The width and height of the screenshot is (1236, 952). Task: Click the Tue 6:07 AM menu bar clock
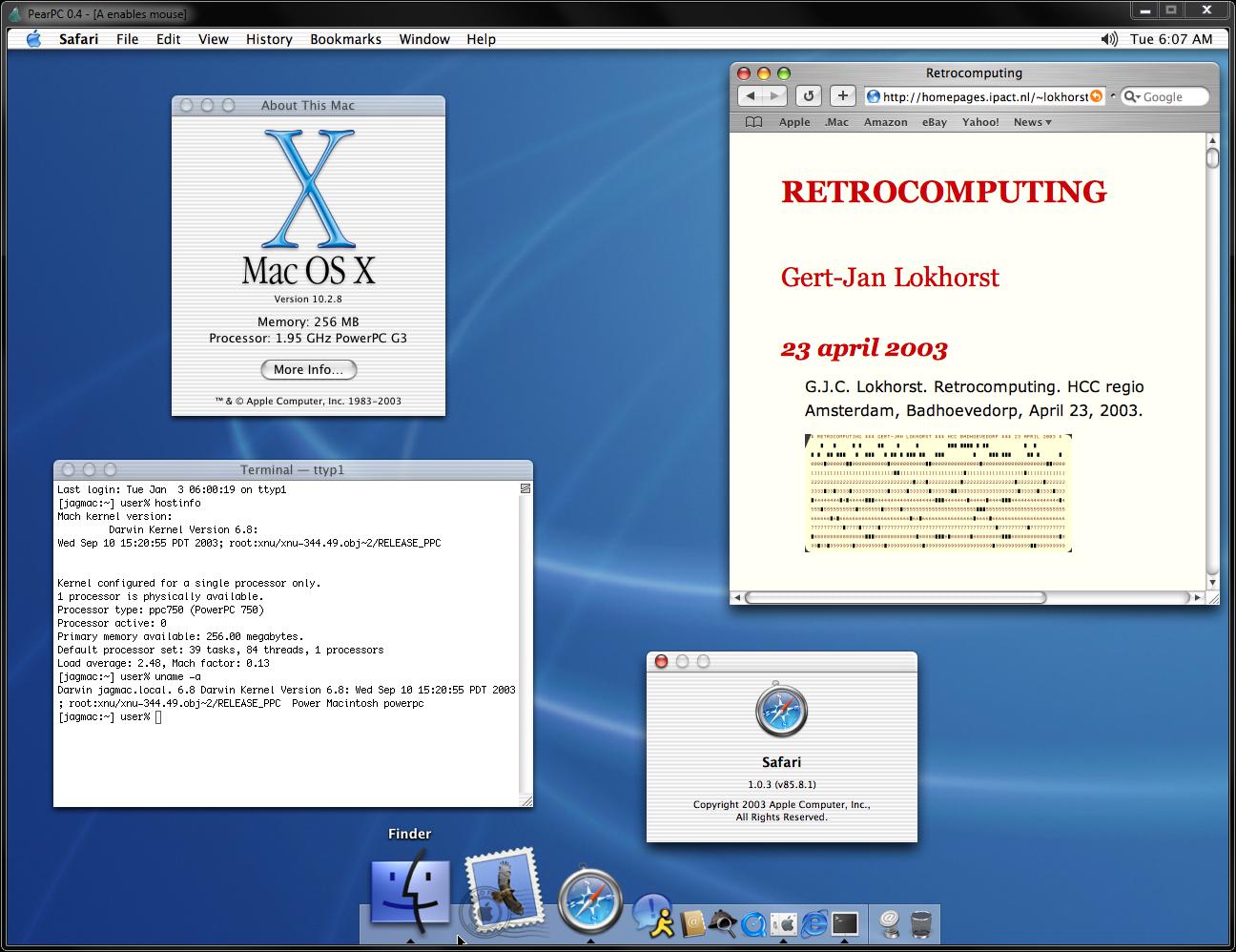[1171, 39]
